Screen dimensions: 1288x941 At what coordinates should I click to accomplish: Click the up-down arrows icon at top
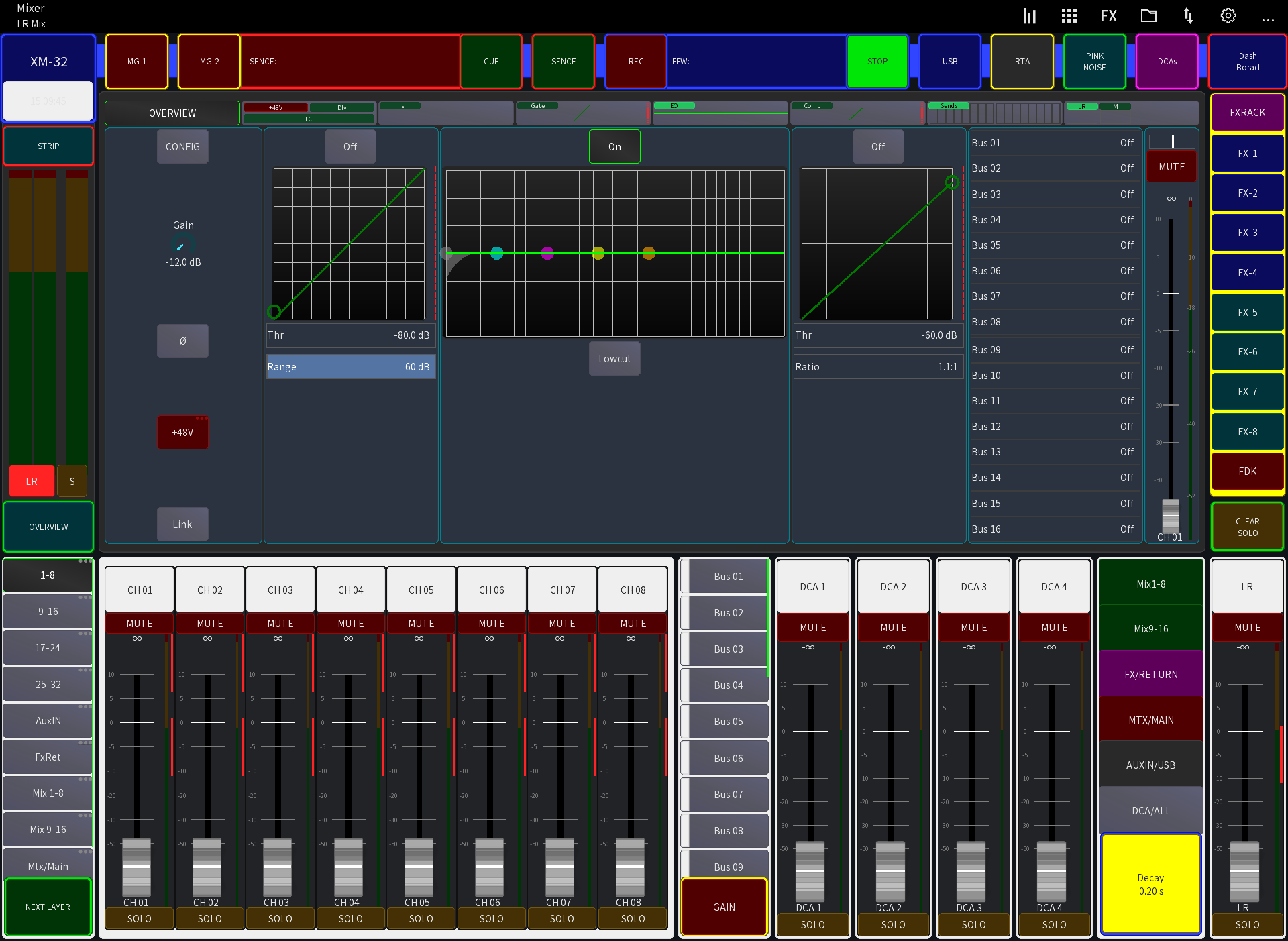(1188, 15)
